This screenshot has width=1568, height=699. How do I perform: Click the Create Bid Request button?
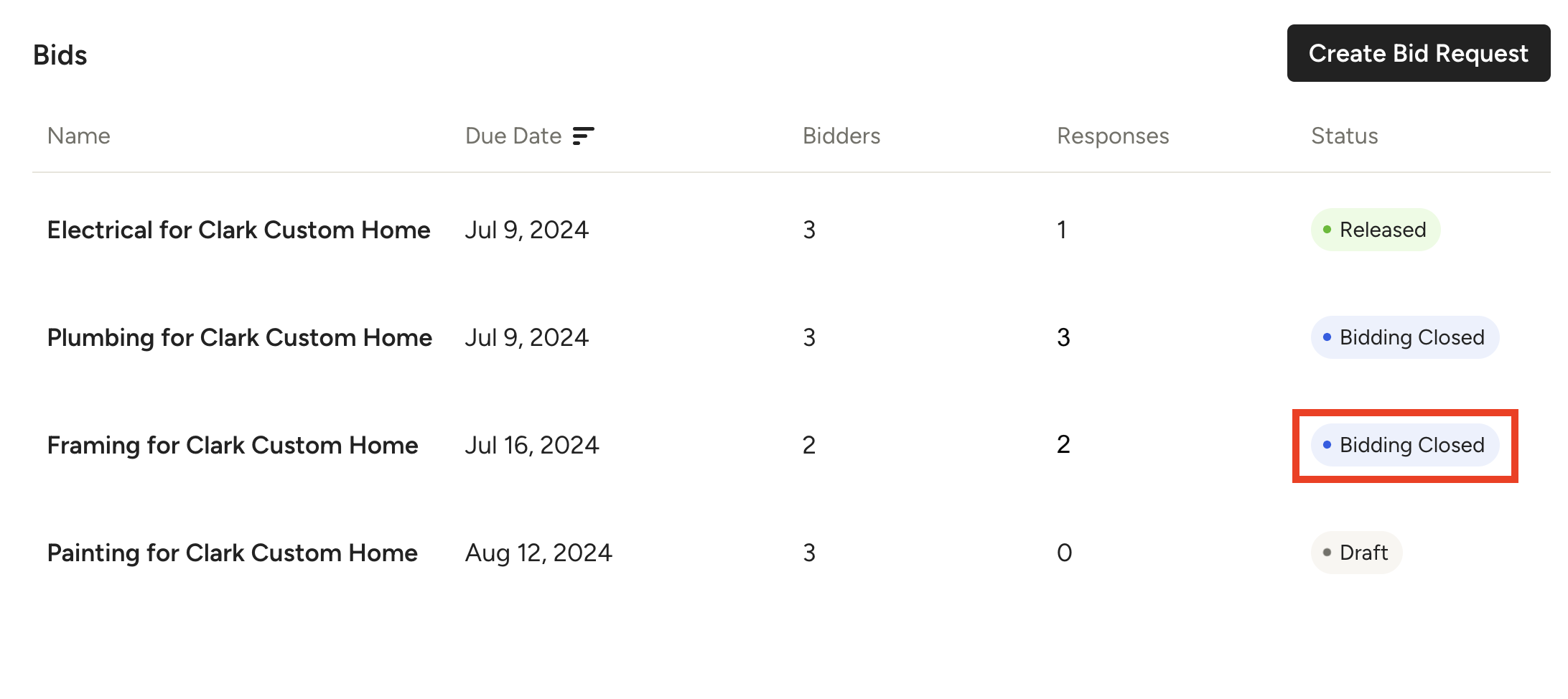[x=1418, y=53]
